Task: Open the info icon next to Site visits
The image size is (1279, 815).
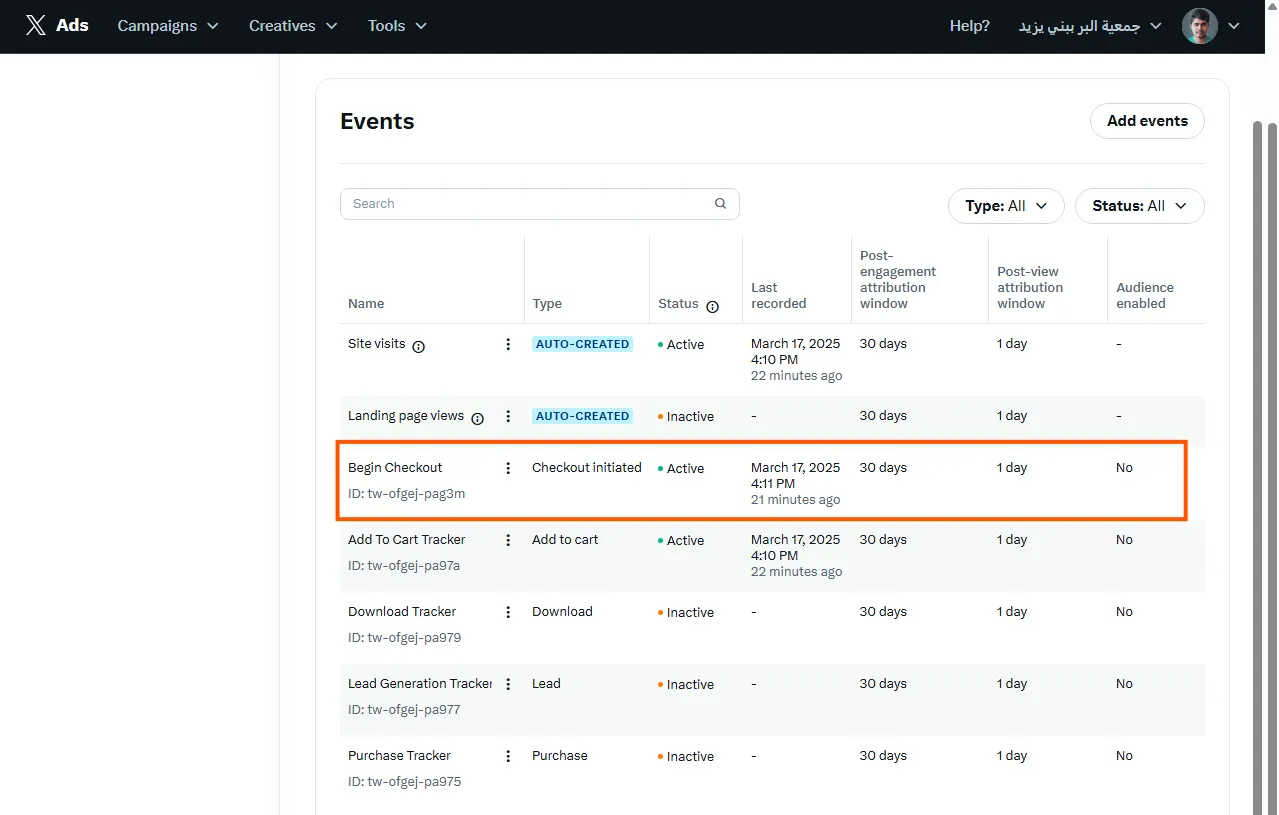Action: pyautogui.click(x=419, y=346)
